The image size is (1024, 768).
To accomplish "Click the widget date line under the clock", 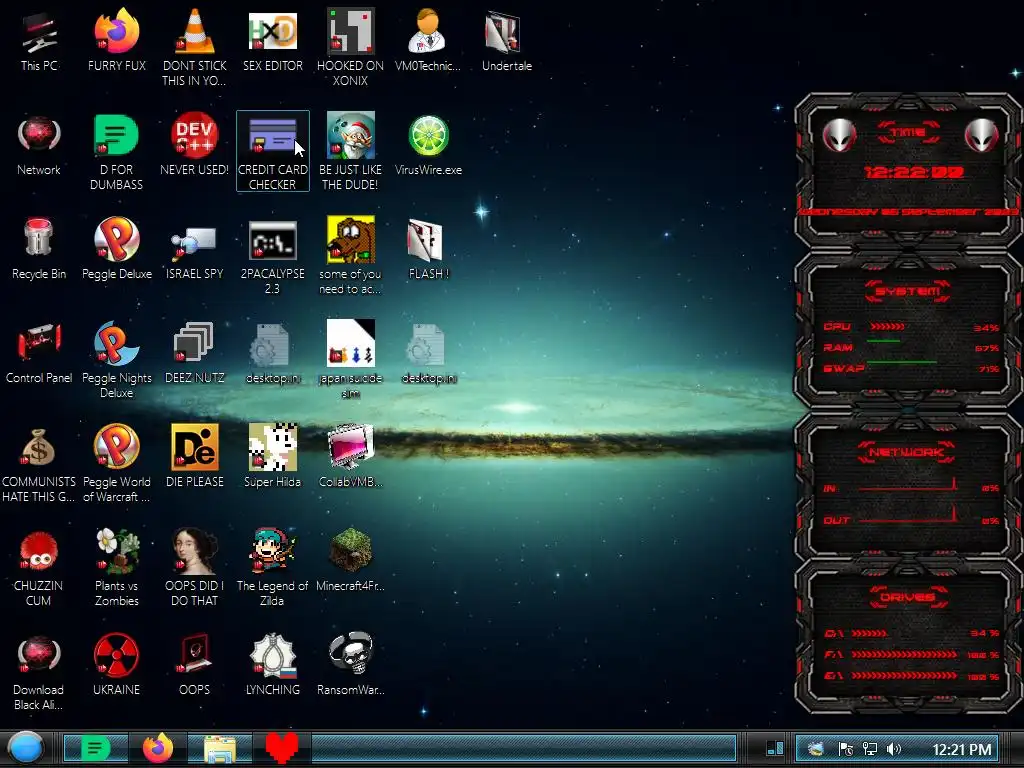I will [908, 212].
